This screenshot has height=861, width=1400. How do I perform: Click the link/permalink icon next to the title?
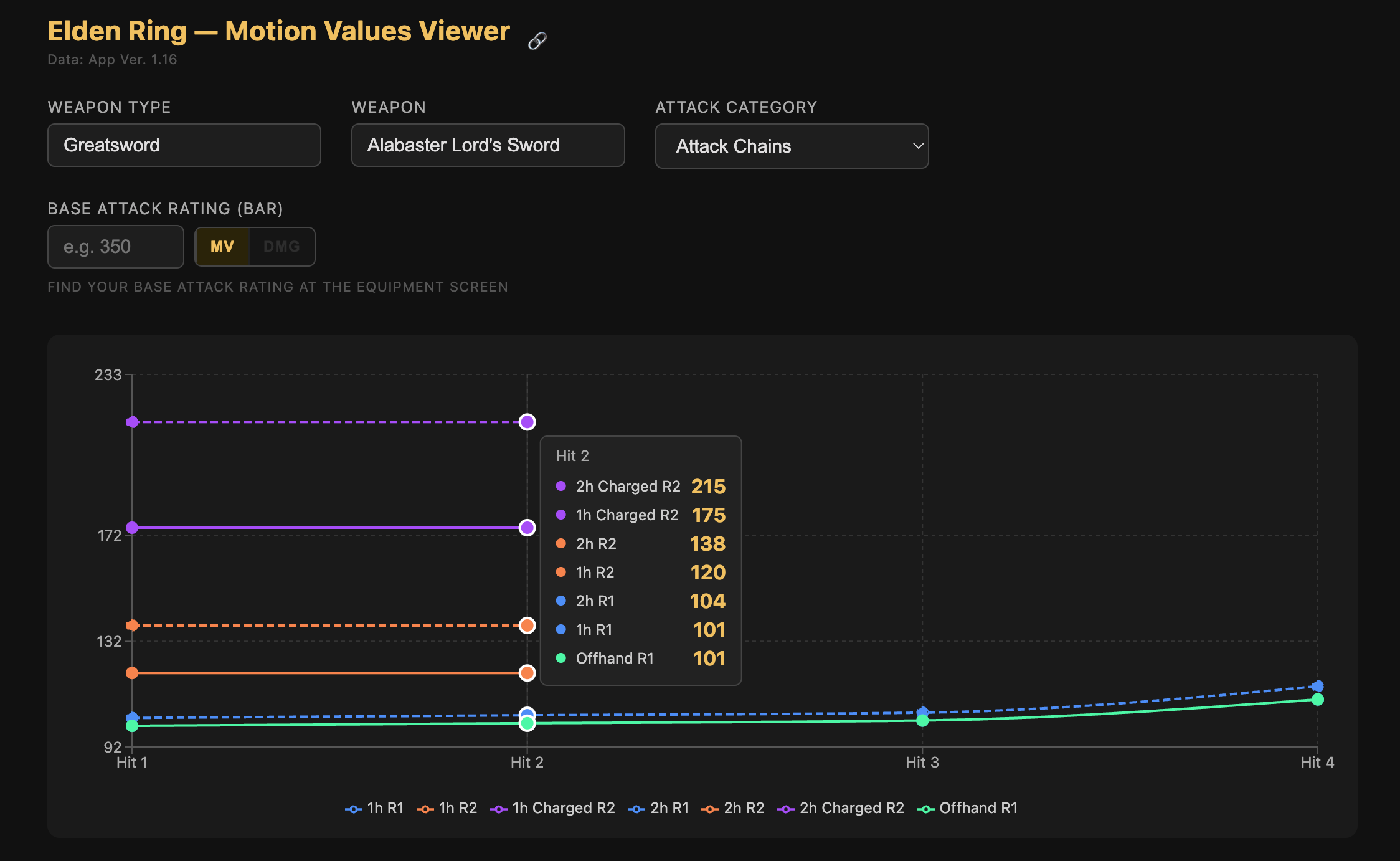[x=537, y=40]
